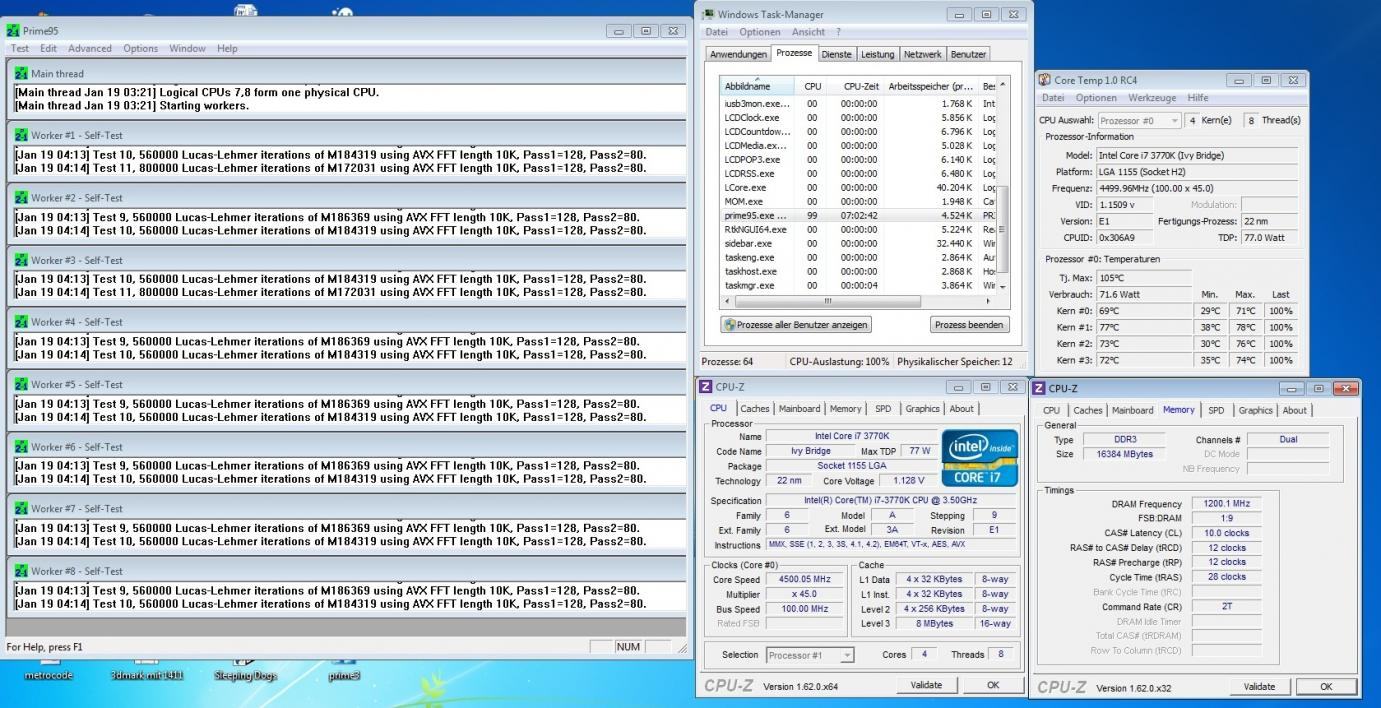Open Task-Manager Ansicht menu

[810, 32]
